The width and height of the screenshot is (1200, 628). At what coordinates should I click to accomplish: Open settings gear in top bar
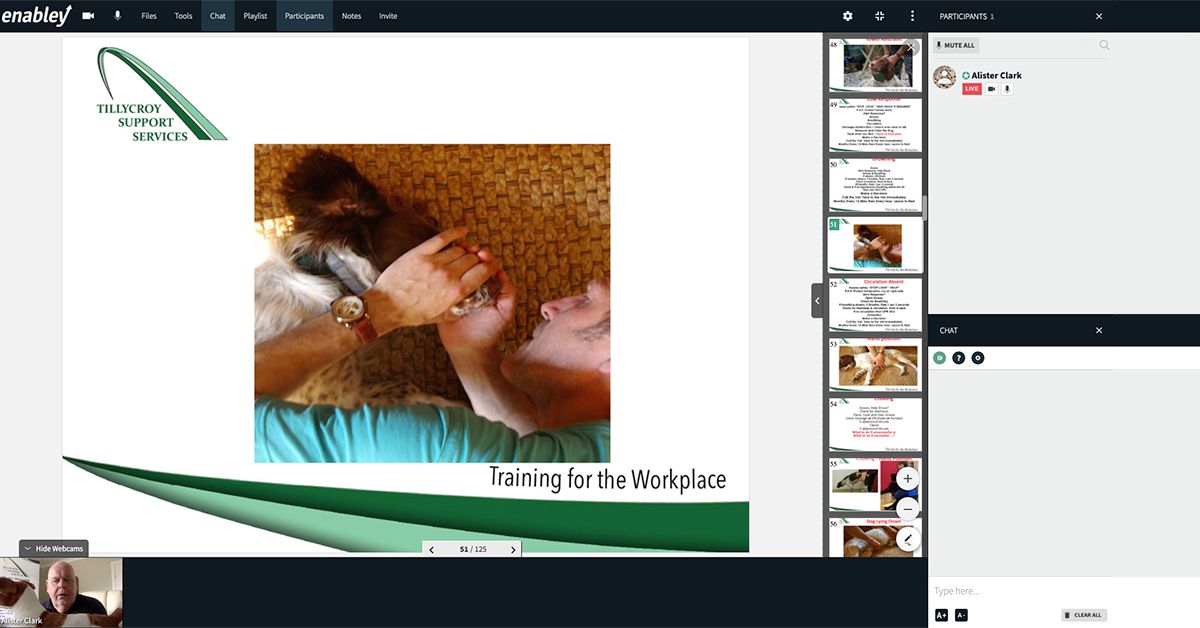click(848, 16)
